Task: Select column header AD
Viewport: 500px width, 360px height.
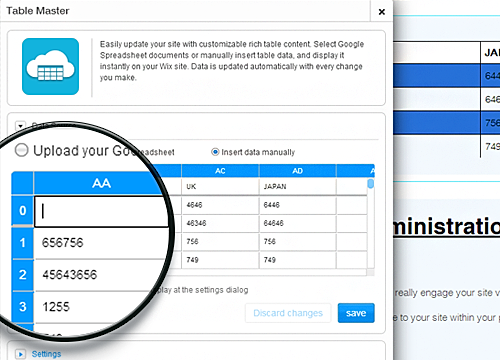Action: click(297, 171)
